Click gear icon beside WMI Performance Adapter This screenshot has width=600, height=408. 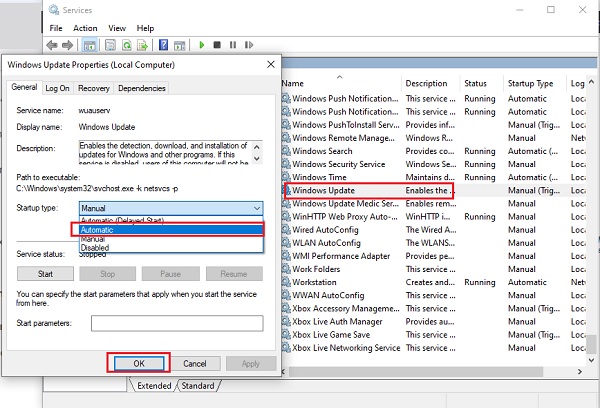coord(286,256)
